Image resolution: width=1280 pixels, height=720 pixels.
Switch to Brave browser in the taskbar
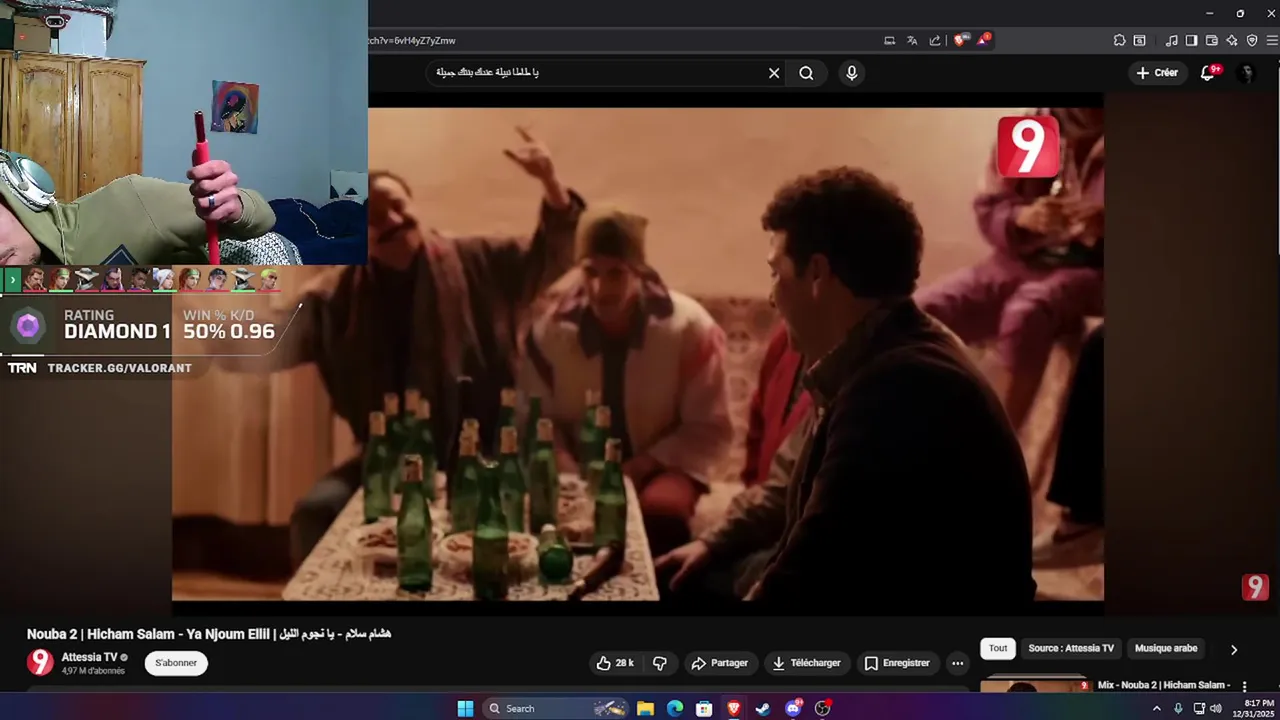click(734, 708)
